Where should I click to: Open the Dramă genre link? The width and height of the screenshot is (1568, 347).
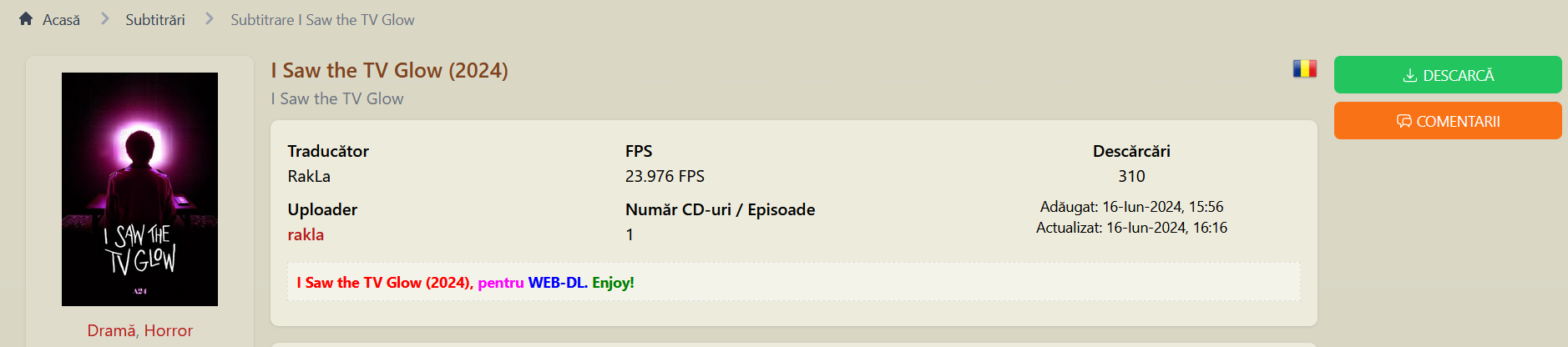point(111,330)
